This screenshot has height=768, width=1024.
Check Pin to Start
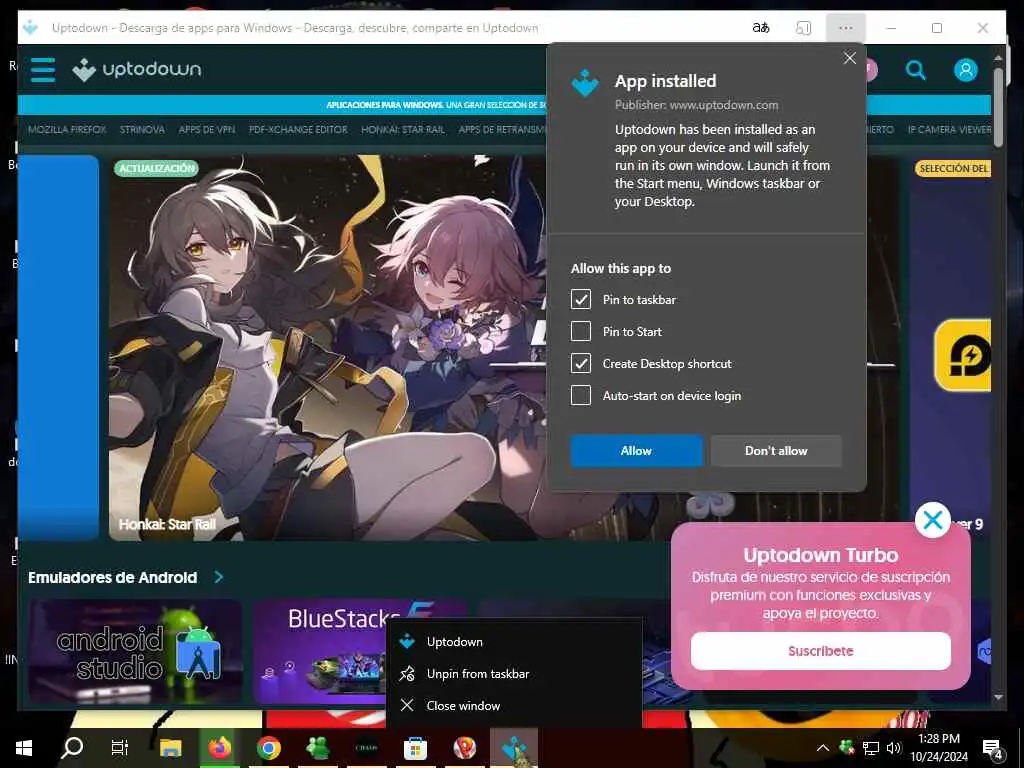tap(581, 332)
